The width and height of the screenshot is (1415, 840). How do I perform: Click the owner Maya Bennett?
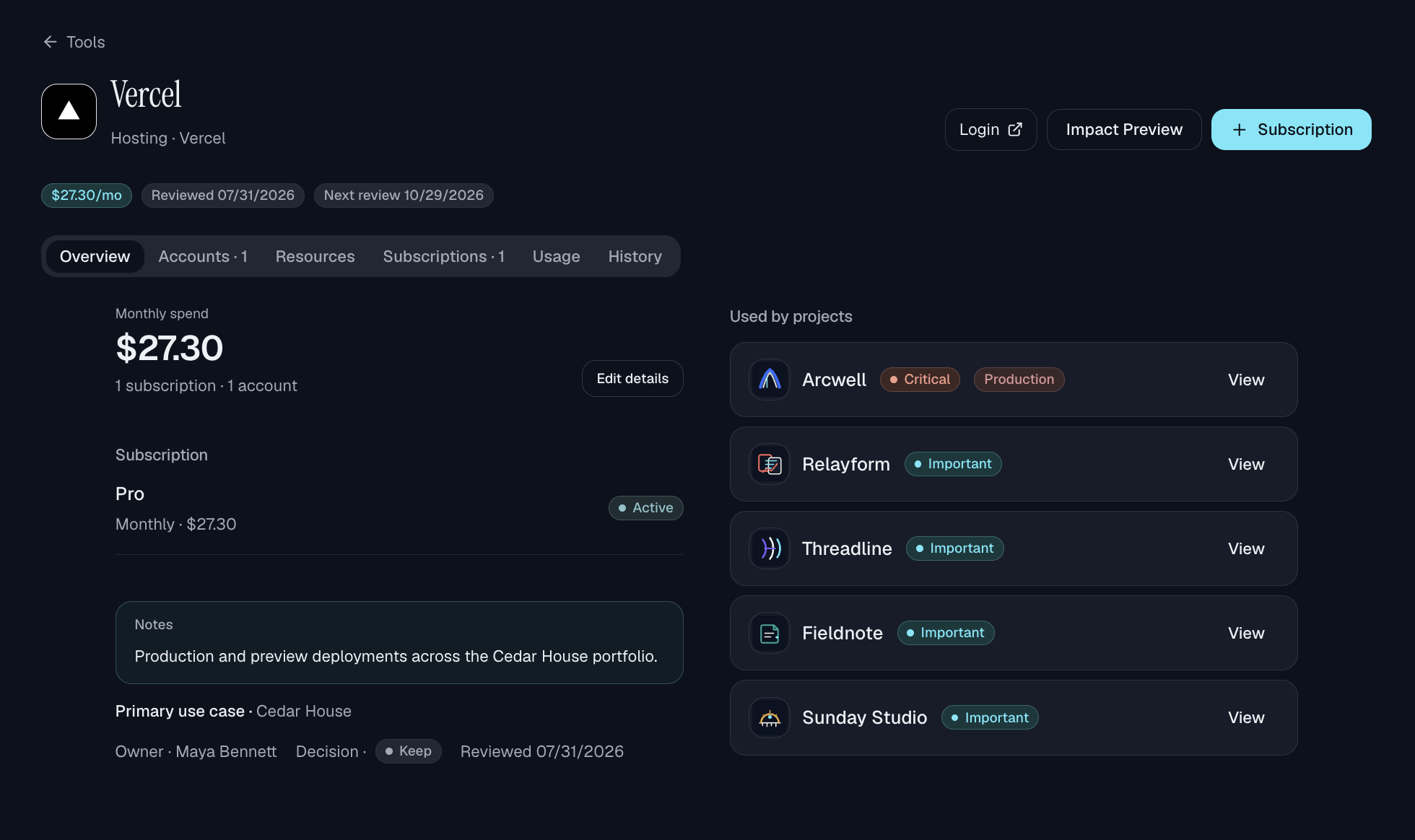pyautogui.click(x=196, y=751)
